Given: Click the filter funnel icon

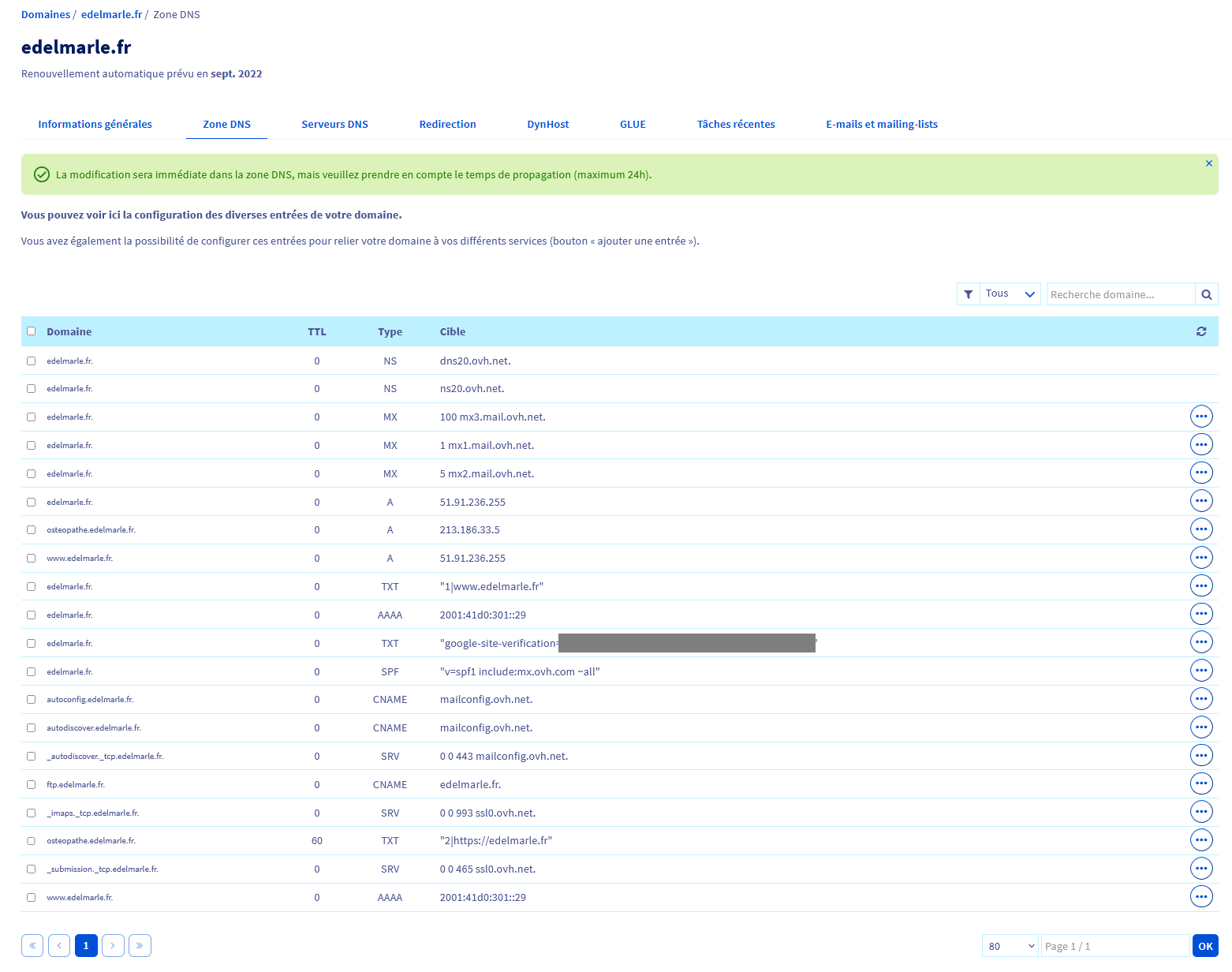Looking at the screenshot, I should (x=968, y=294).
